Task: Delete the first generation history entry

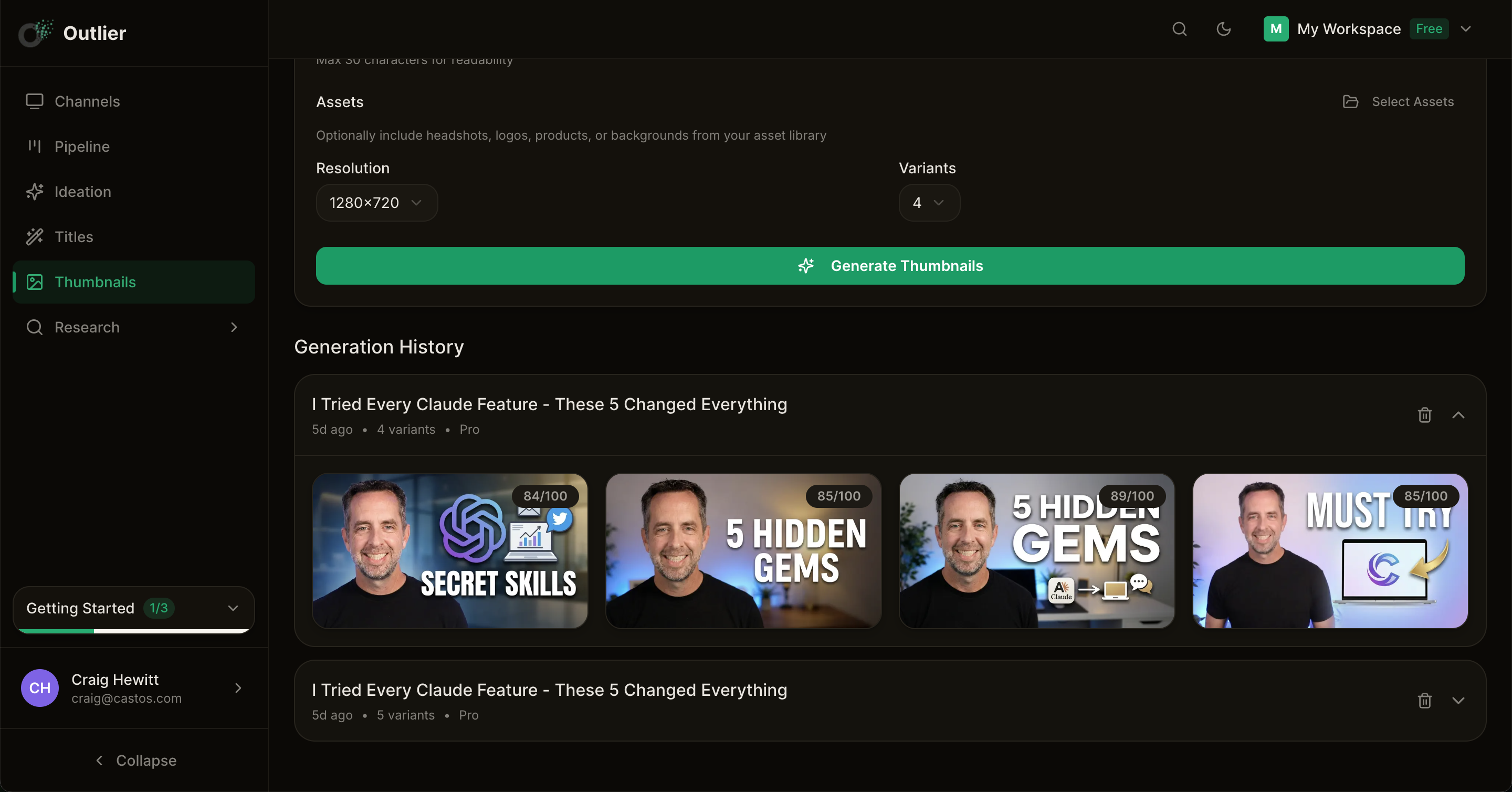Action: (x=1424, y=415)
